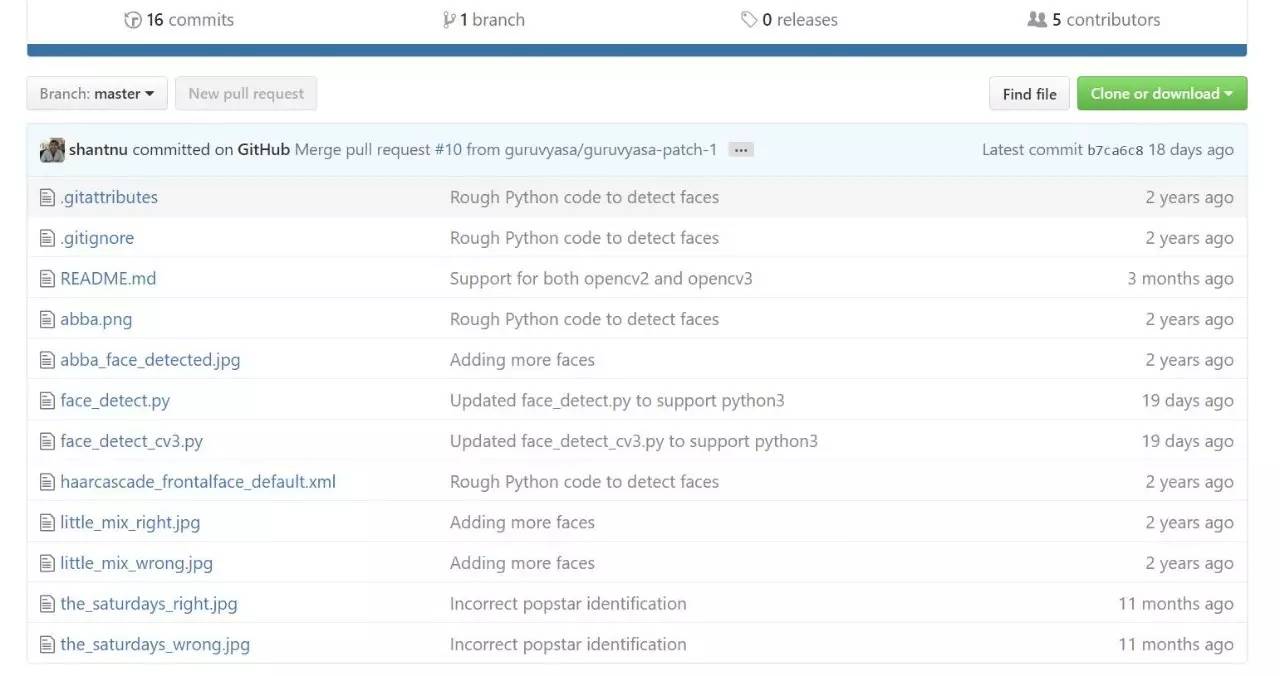Image resolution: width=1280 pixels, height=676 pixels.
Task: Open the Branch: master dropdown
Action: pyautogui.click(x=97, y=94)
